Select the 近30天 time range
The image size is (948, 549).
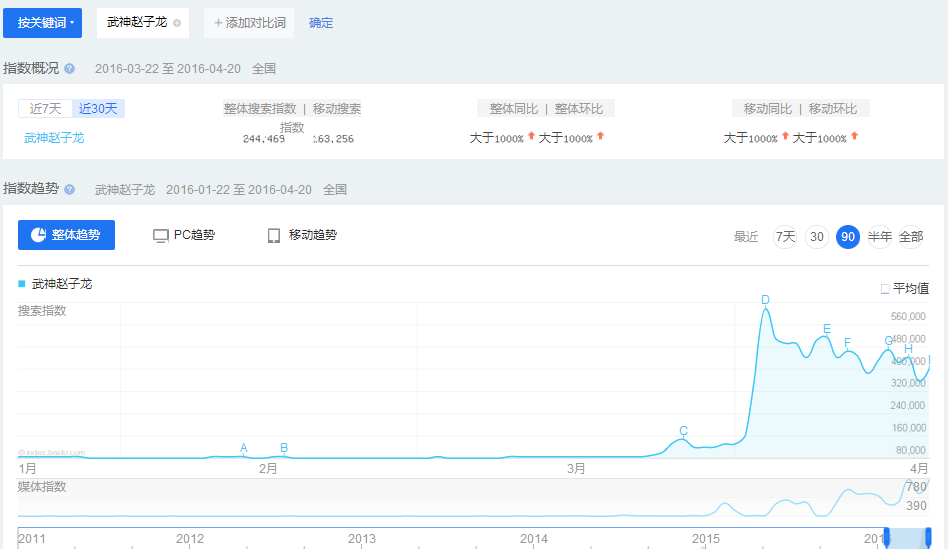click(98, 109)
